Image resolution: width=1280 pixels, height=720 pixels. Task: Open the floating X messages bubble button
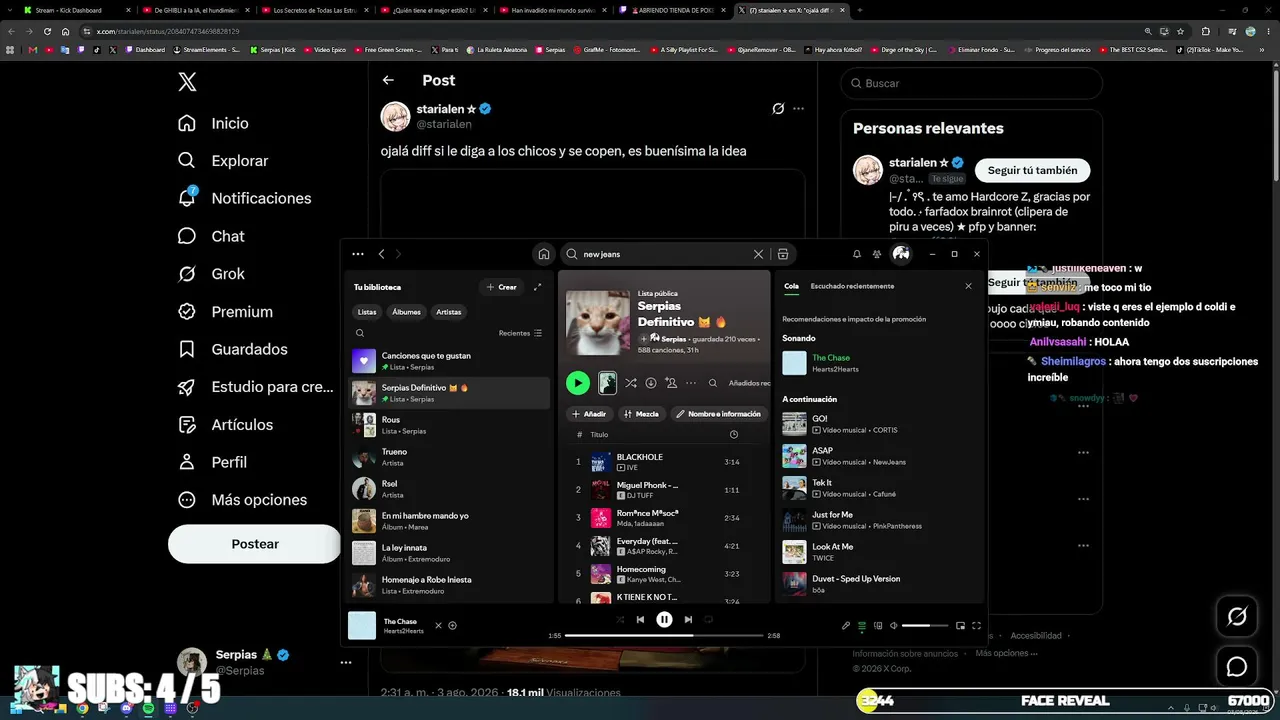[1237, 667]
